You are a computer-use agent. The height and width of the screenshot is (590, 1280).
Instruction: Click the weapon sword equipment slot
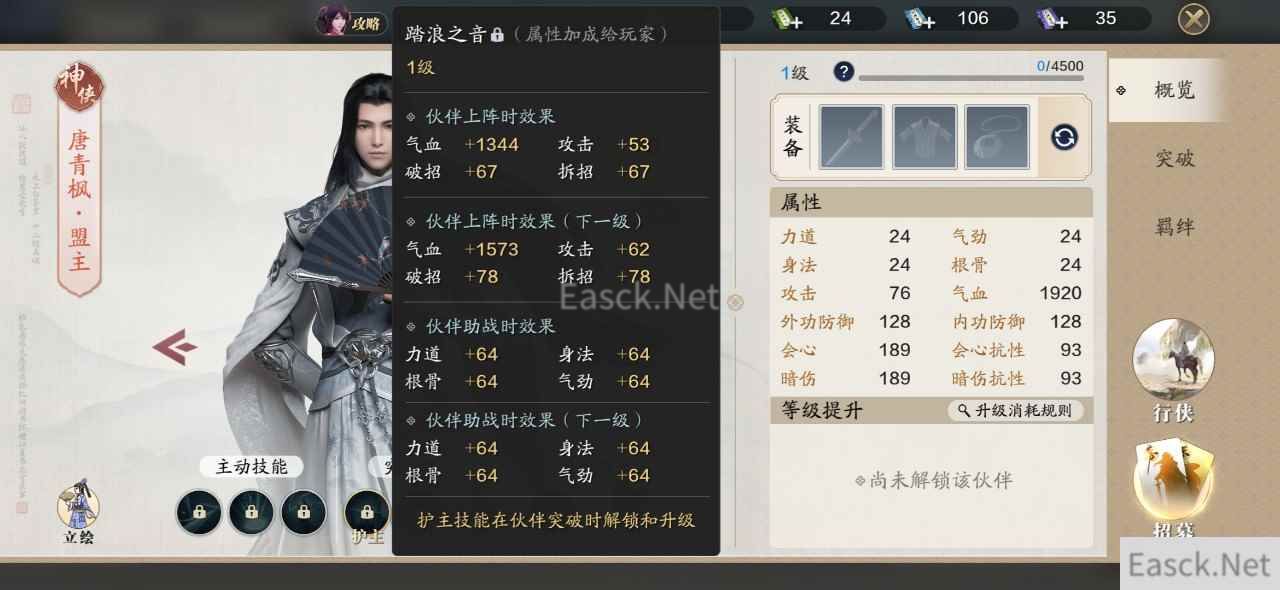(852, 137)
